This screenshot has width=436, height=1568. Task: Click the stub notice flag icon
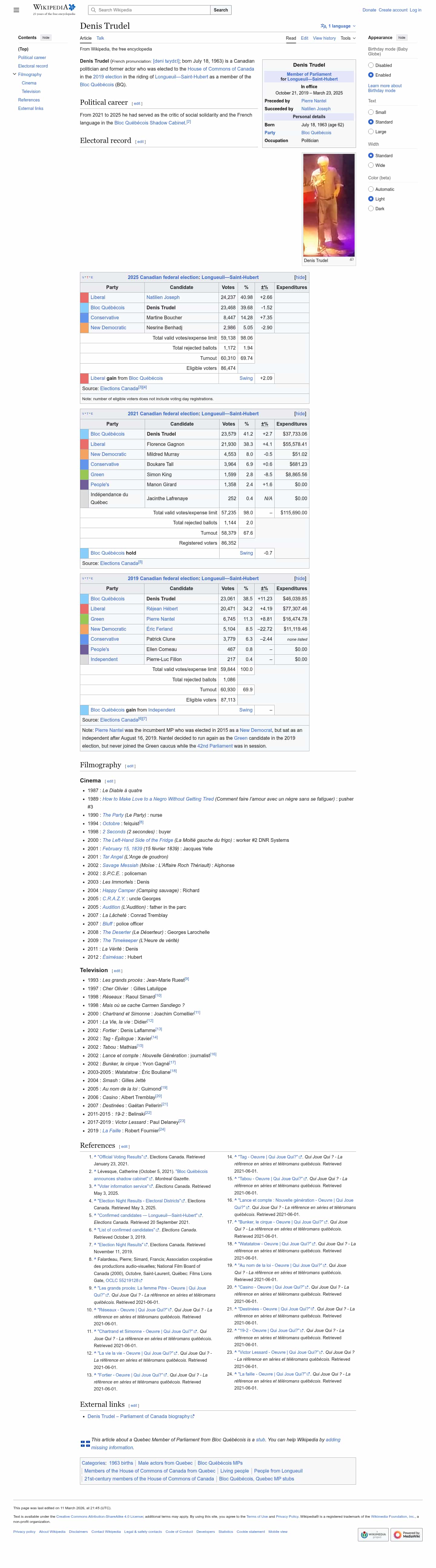85,1443
